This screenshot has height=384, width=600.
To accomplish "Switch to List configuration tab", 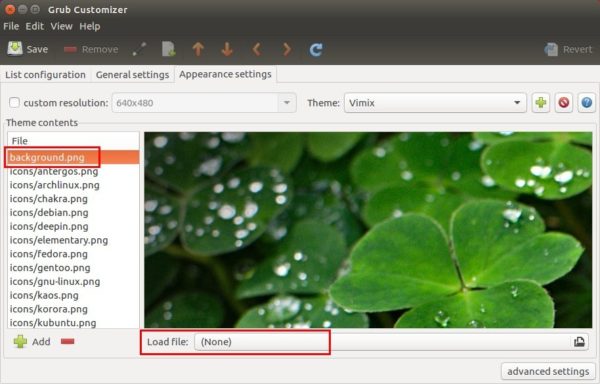I will [x=45, y=75].
